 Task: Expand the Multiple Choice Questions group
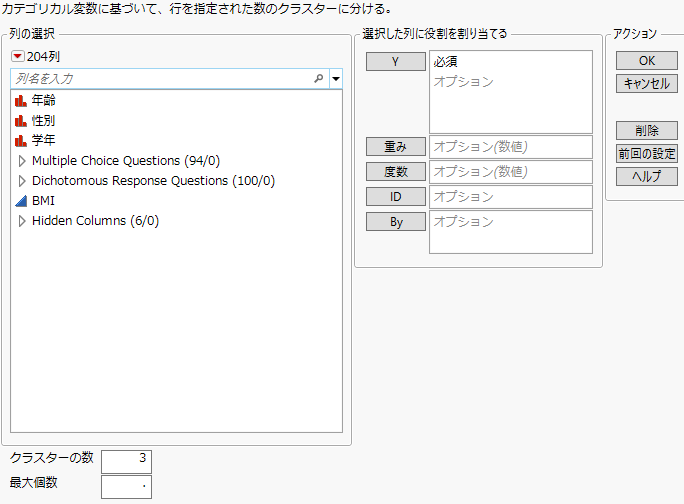[x=22, y=161]
